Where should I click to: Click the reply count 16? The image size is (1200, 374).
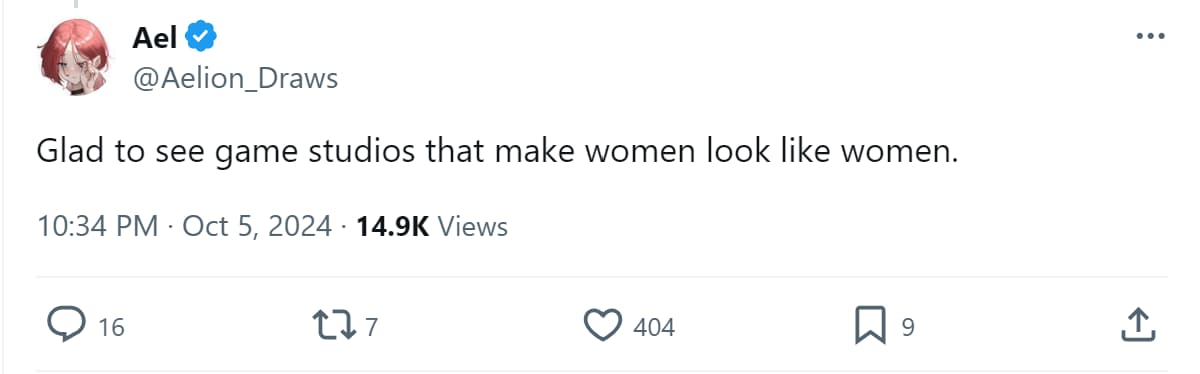[111, 327]
